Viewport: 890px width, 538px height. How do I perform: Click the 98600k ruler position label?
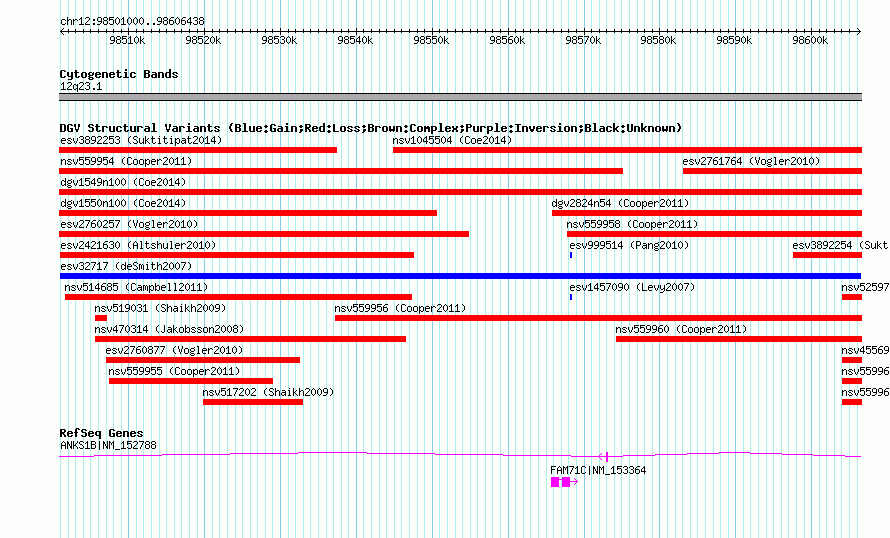tap(811, 40)
